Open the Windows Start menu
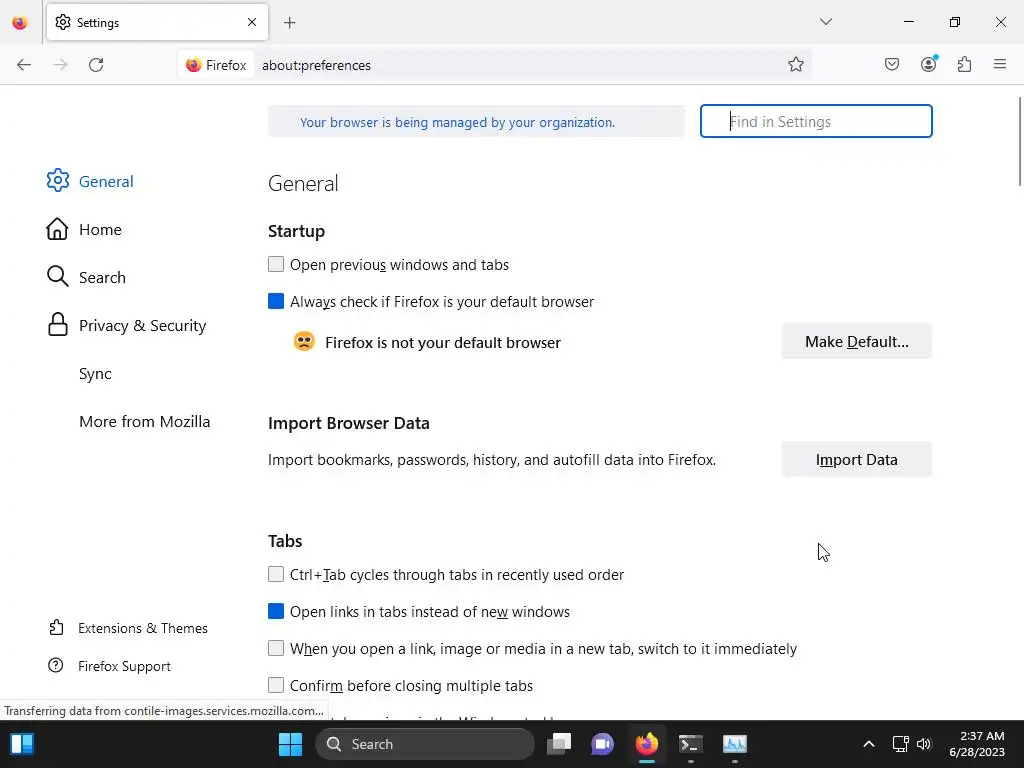This screenshot has height=768, width=1024. 290,744
